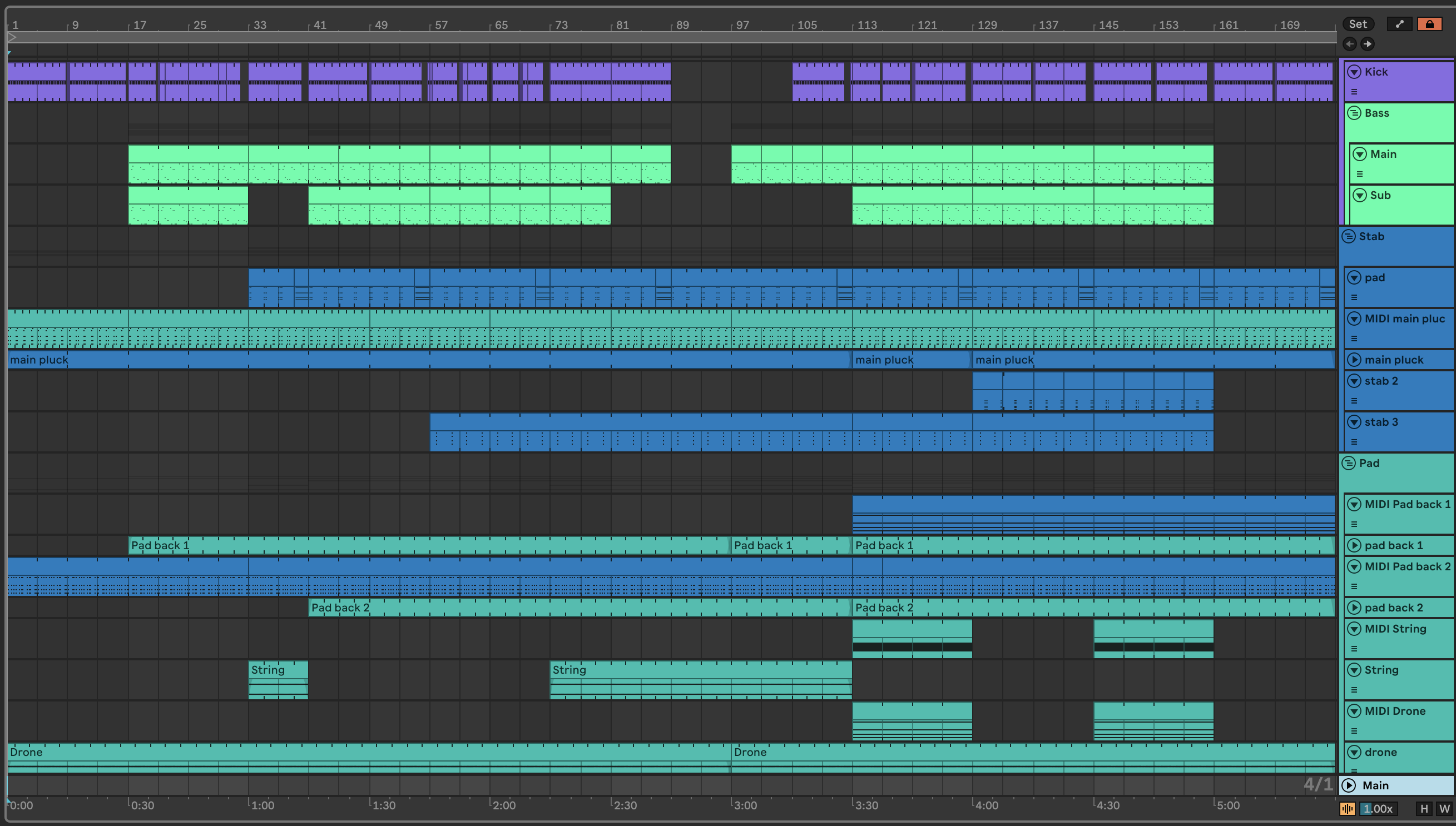Click the 1.00x zoom factor field

pyautogui.click(x=1378, y=808)
